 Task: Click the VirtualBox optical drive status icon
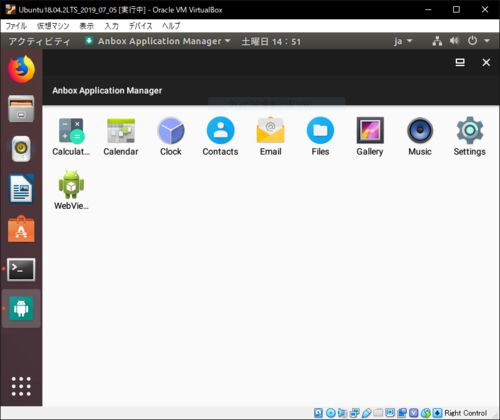(x=331, y=413)
